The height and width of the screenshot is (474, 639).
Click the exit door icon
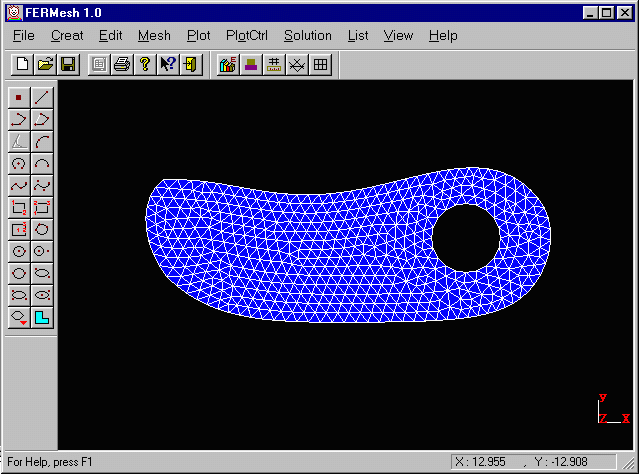tap(191, 64)
